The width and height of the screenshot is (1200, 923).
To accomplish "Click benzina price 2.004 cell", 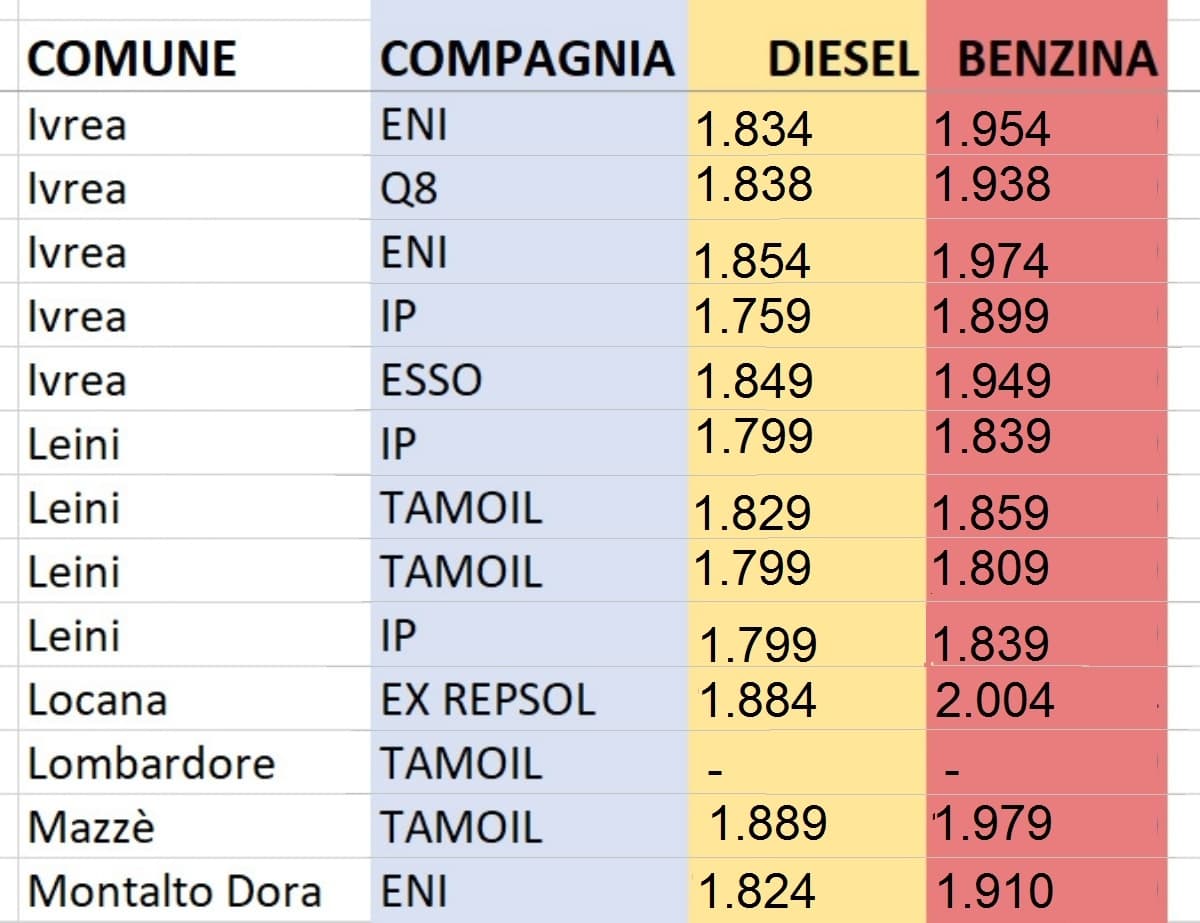I will [x=994, y=700].
